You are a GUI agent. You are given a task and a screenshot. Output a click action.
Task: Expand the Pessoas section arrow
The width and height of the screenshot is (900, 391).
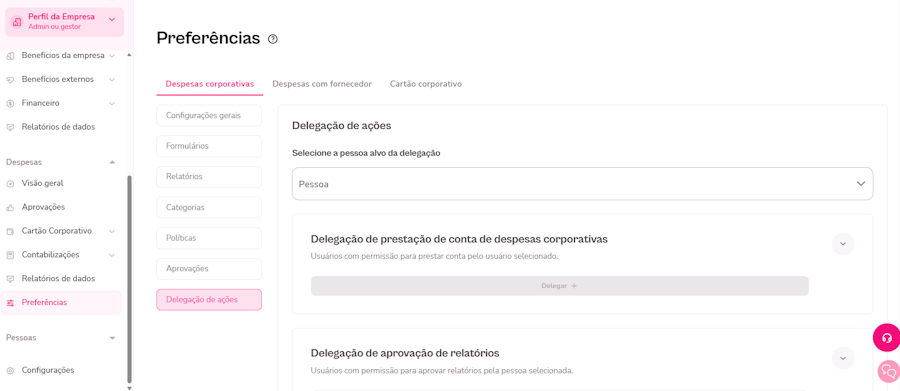(x=112, y=338)
